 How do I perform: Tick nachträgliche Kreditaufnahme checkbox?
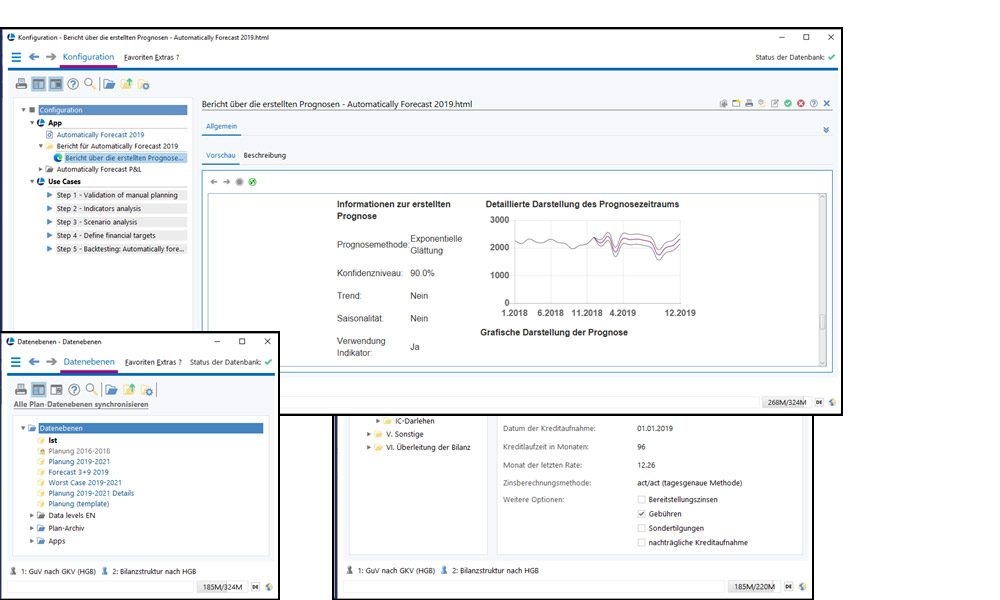coord(641,543)
